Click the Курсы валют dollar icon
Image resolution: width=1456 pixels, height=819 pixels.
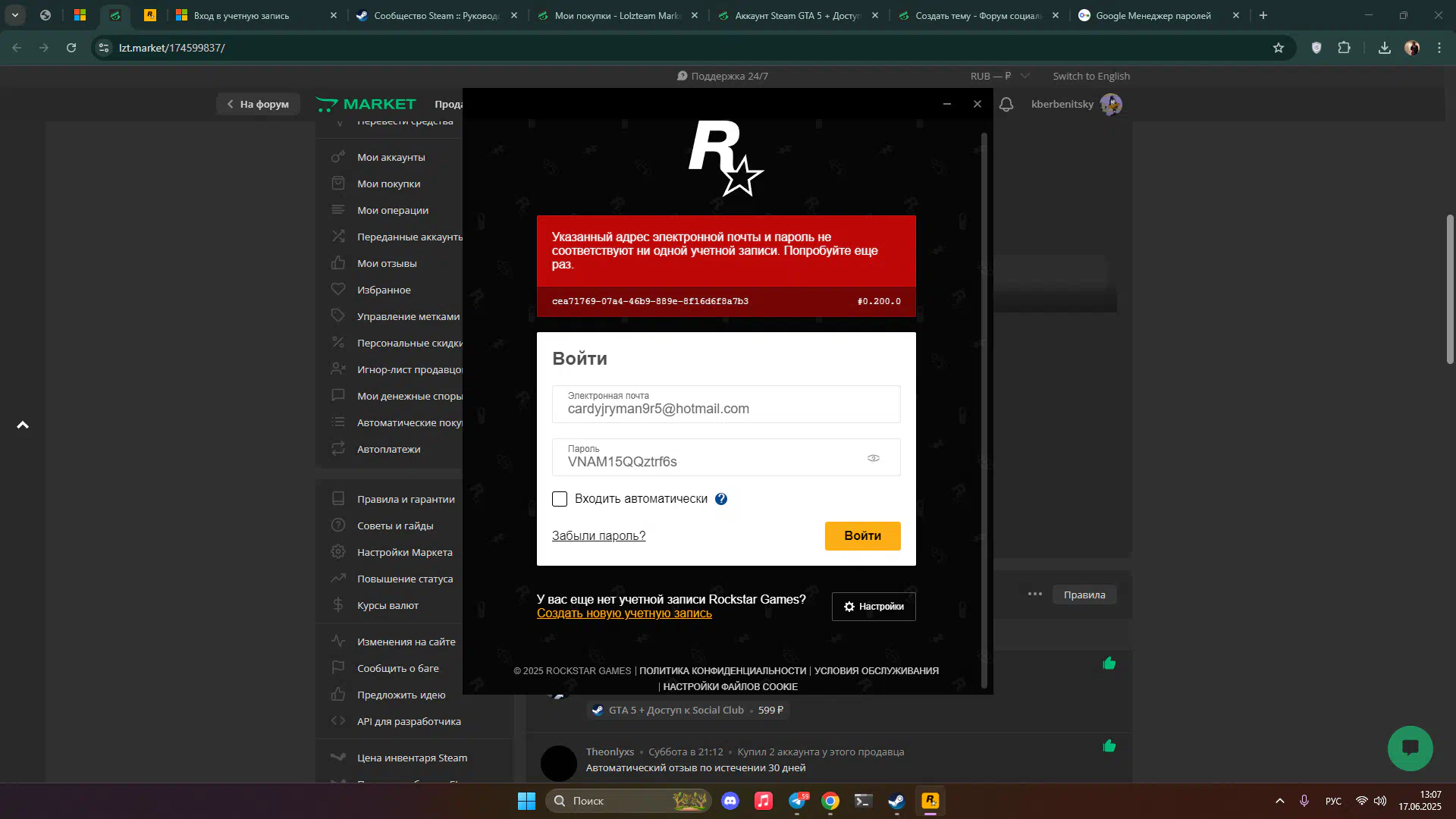point(338,605)
